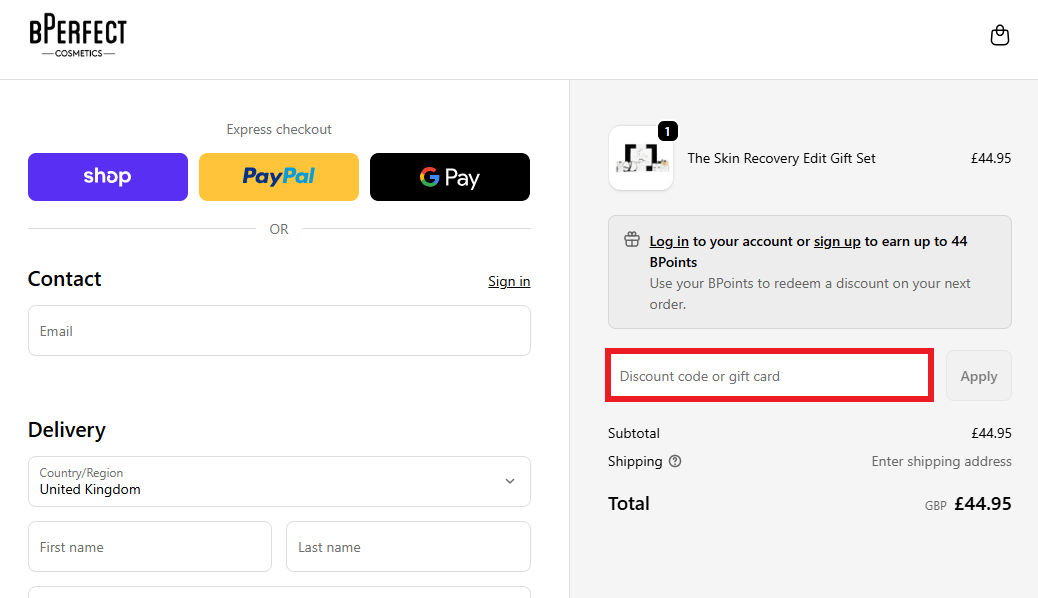Select the Contact section heading
1038x598 pixels.
(x=64, y=279)
